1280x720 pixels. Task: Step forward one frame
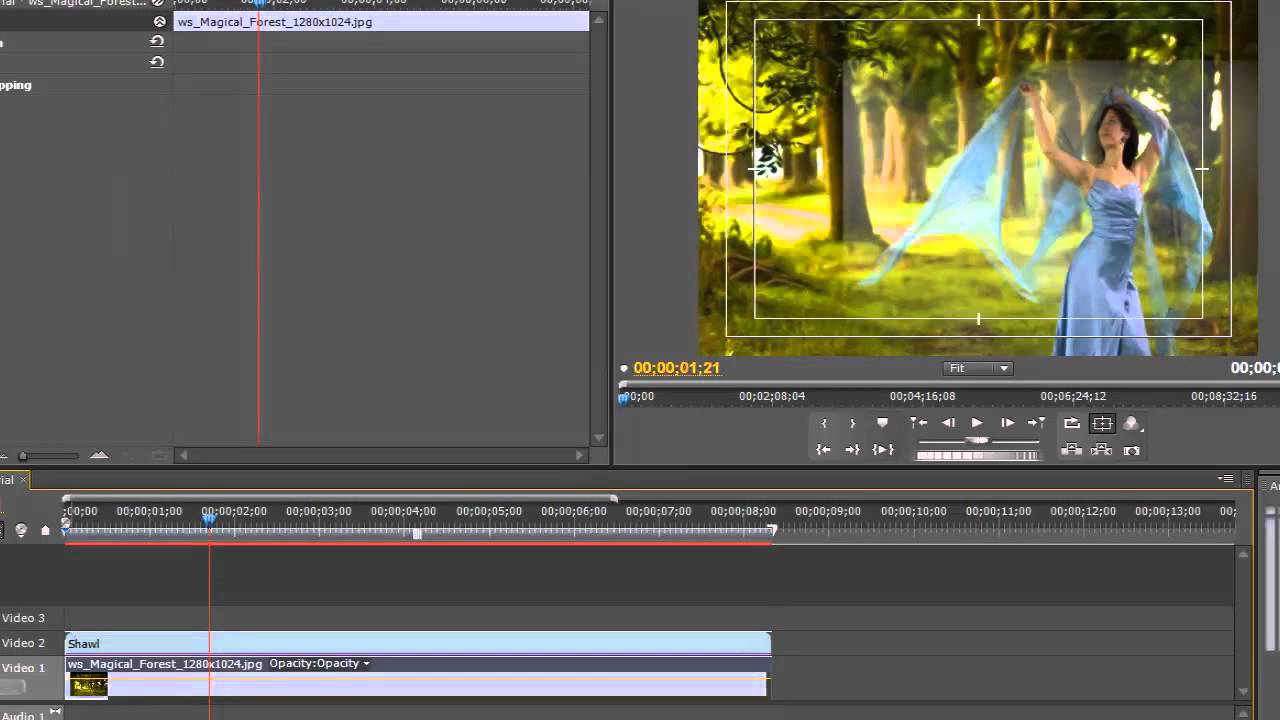[x=1007, y=423]
